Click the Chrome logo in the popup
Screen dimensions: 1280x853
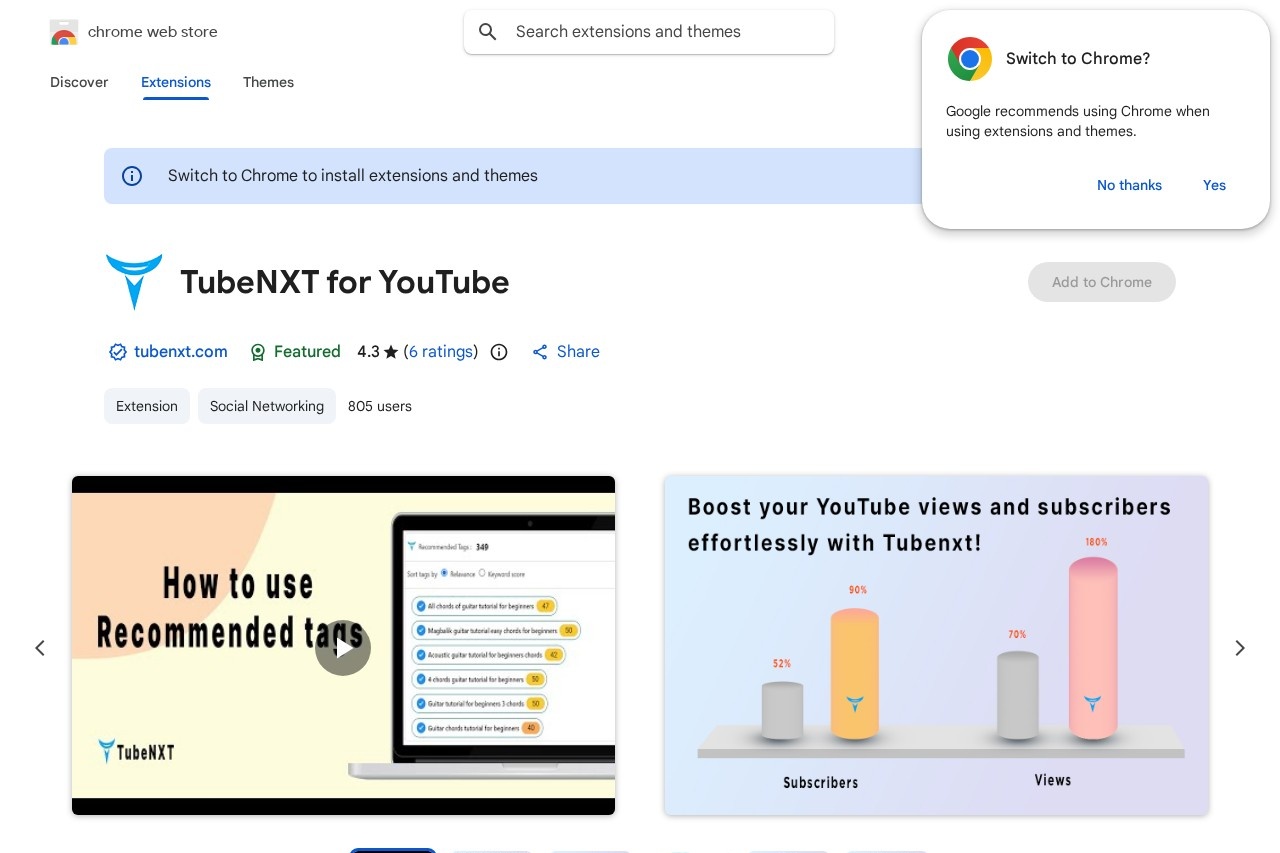(x=969, y=59)
